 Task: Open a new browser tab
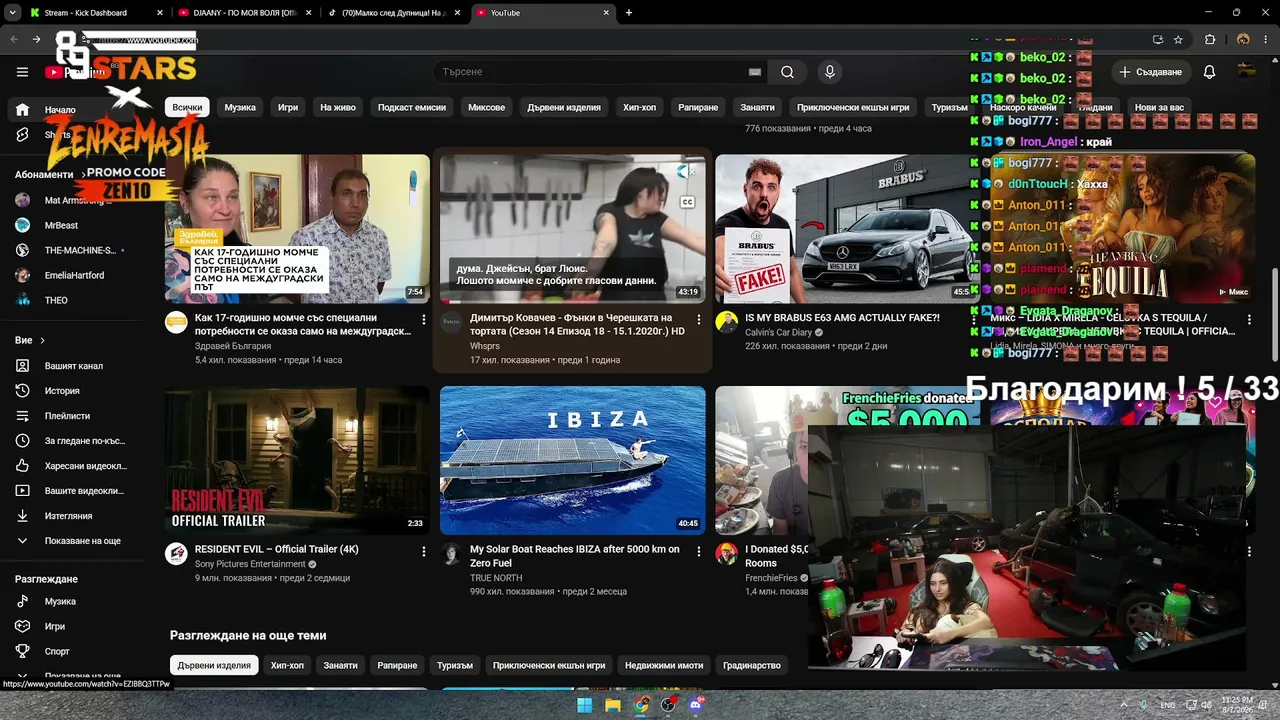628,13
